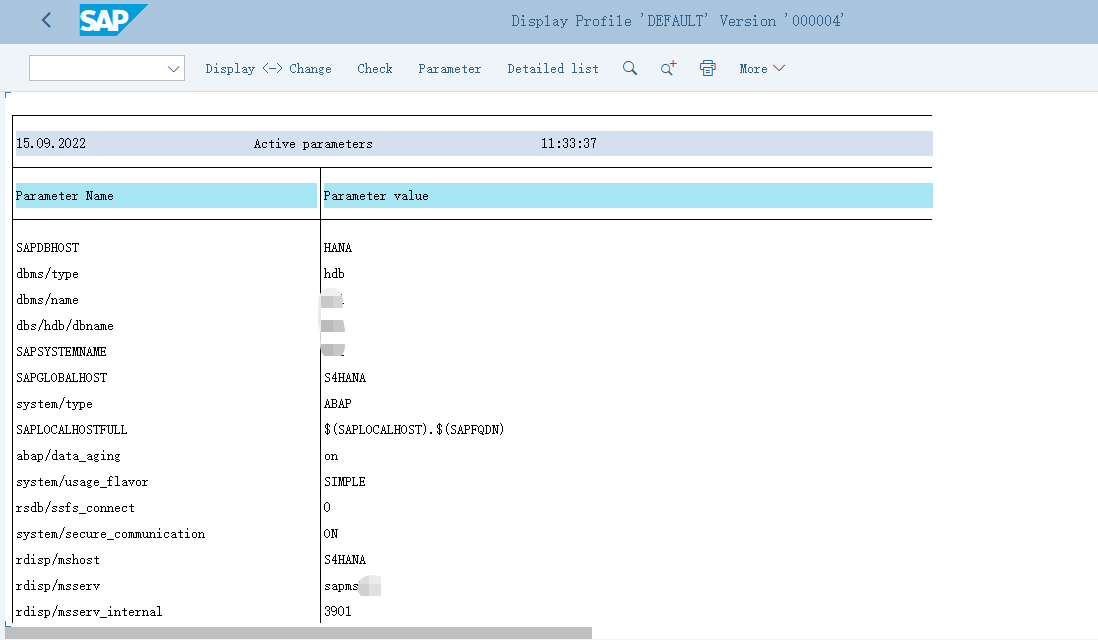1098x640 pixels.
Task: Click the Find Next magnifier-plus icon
Action: point(668,68)
